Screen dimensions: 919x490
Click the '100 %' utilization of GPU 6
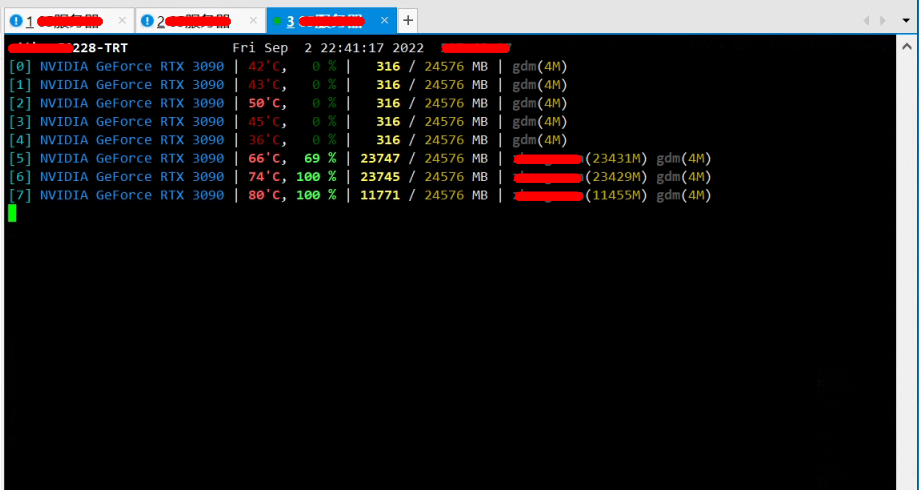click(316, 176)
